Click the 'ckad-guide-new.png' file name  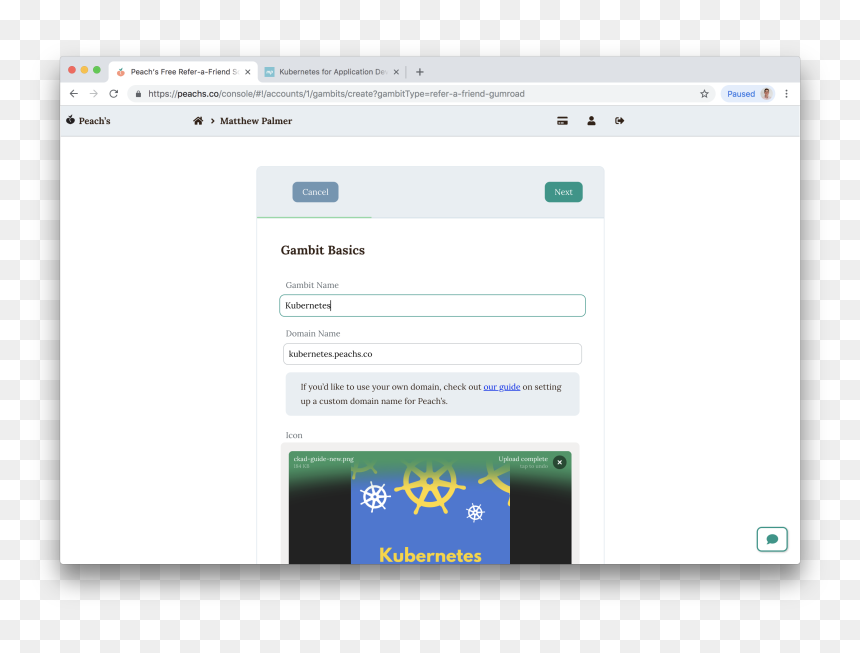(x=324, y=459)
